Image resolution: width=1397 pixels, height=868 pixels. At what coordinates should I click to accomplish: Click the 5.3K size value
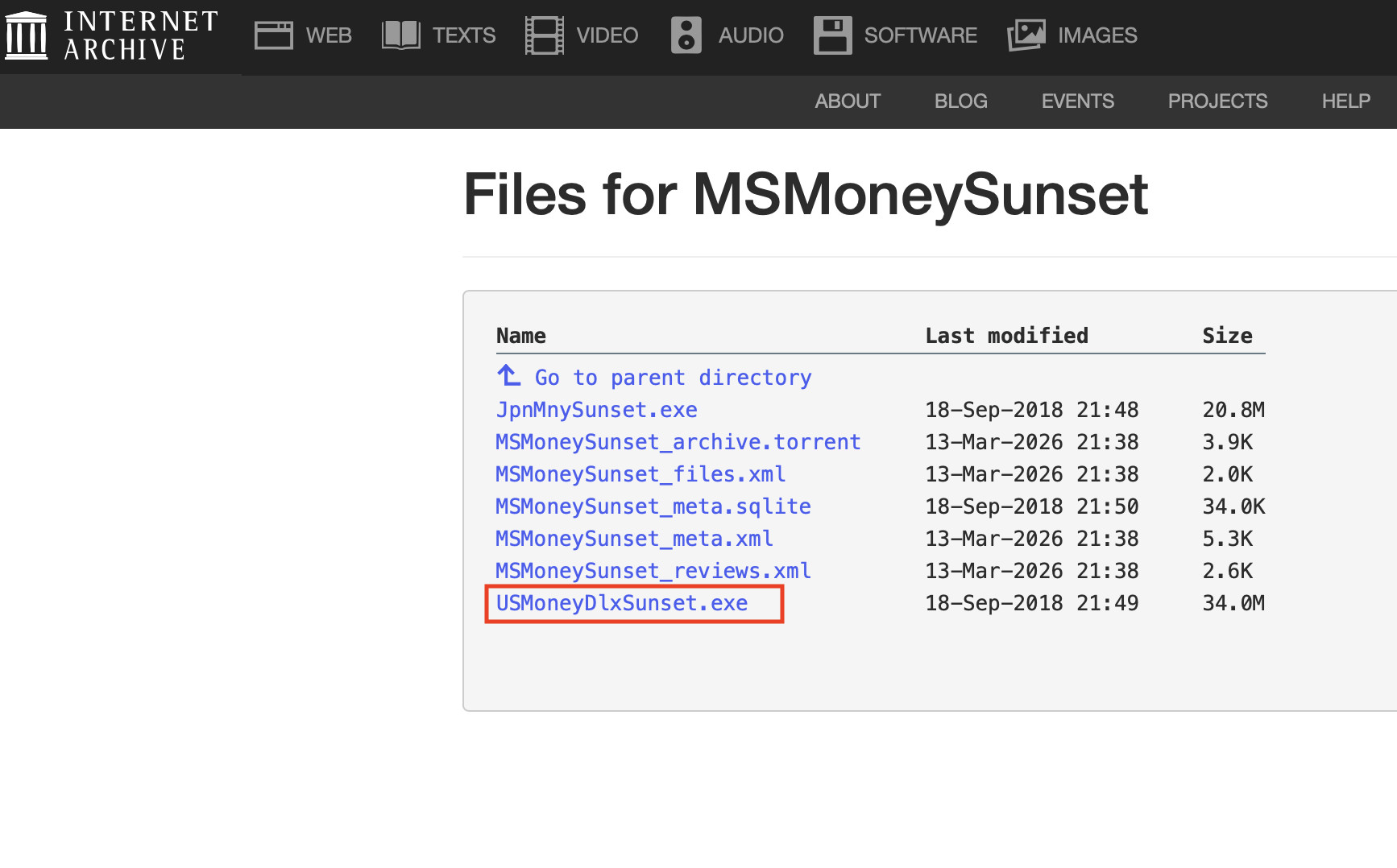1228,539
